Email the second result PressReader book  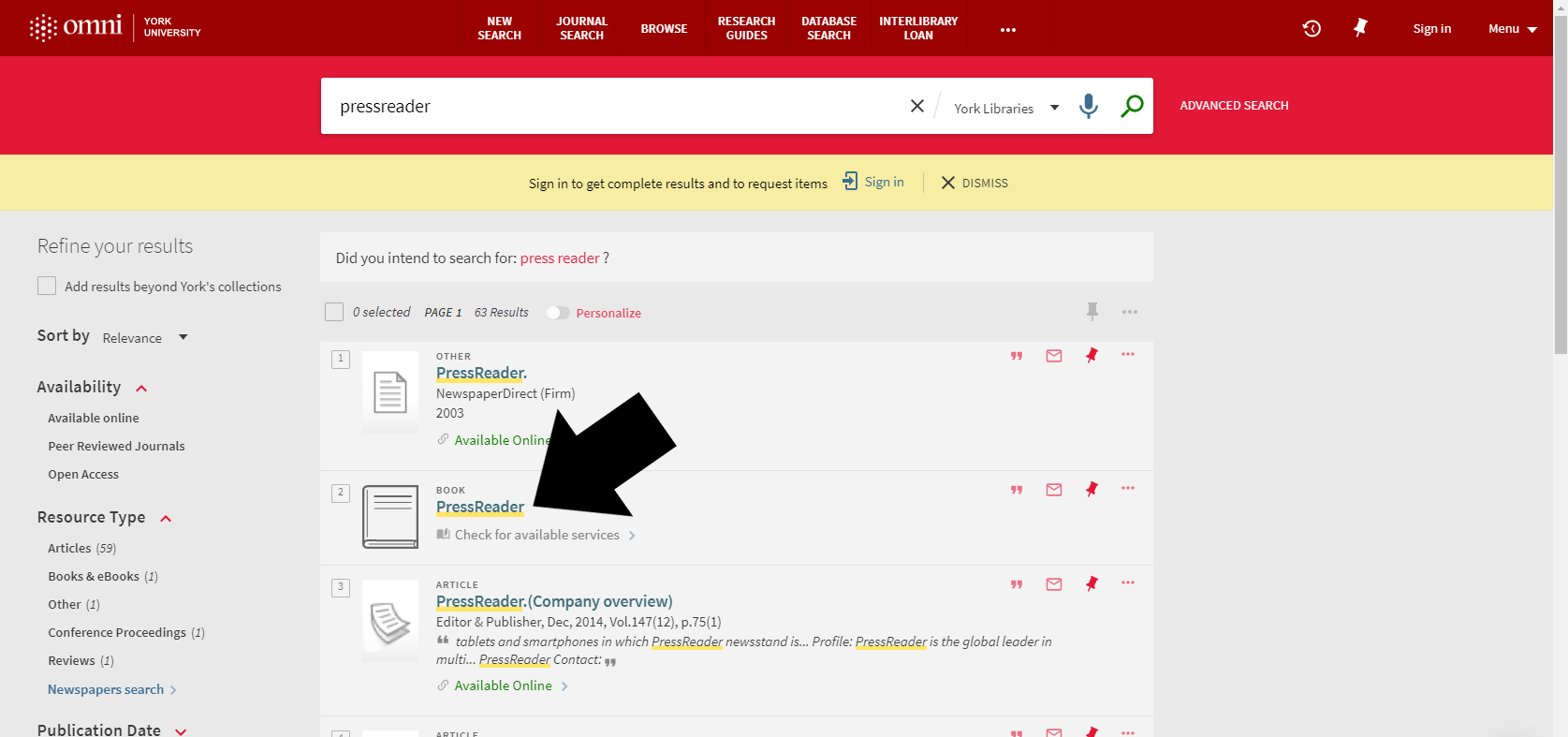point(1054,490)
